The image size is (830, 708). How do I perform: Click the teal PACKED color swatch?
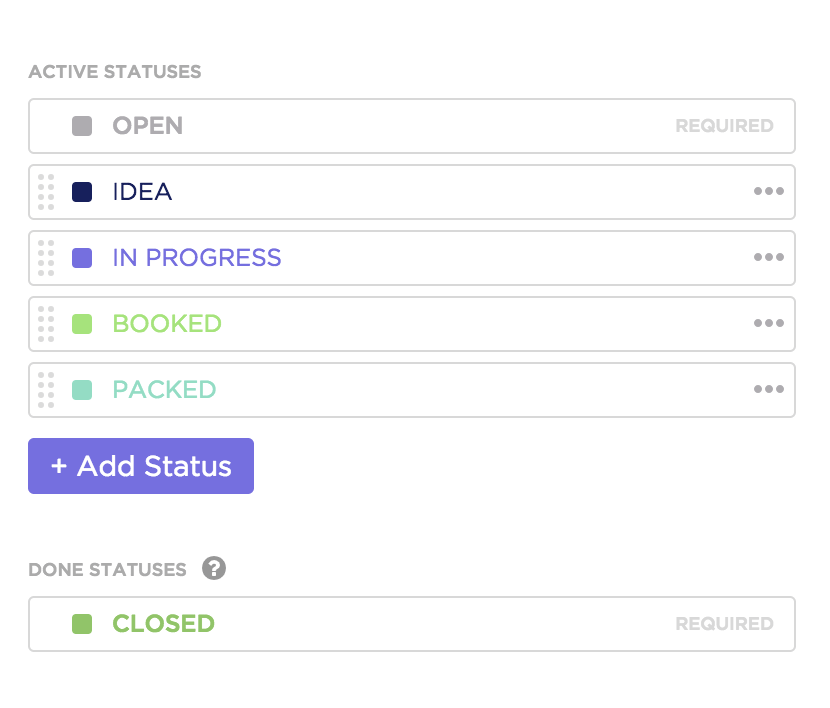click(82, 390)
